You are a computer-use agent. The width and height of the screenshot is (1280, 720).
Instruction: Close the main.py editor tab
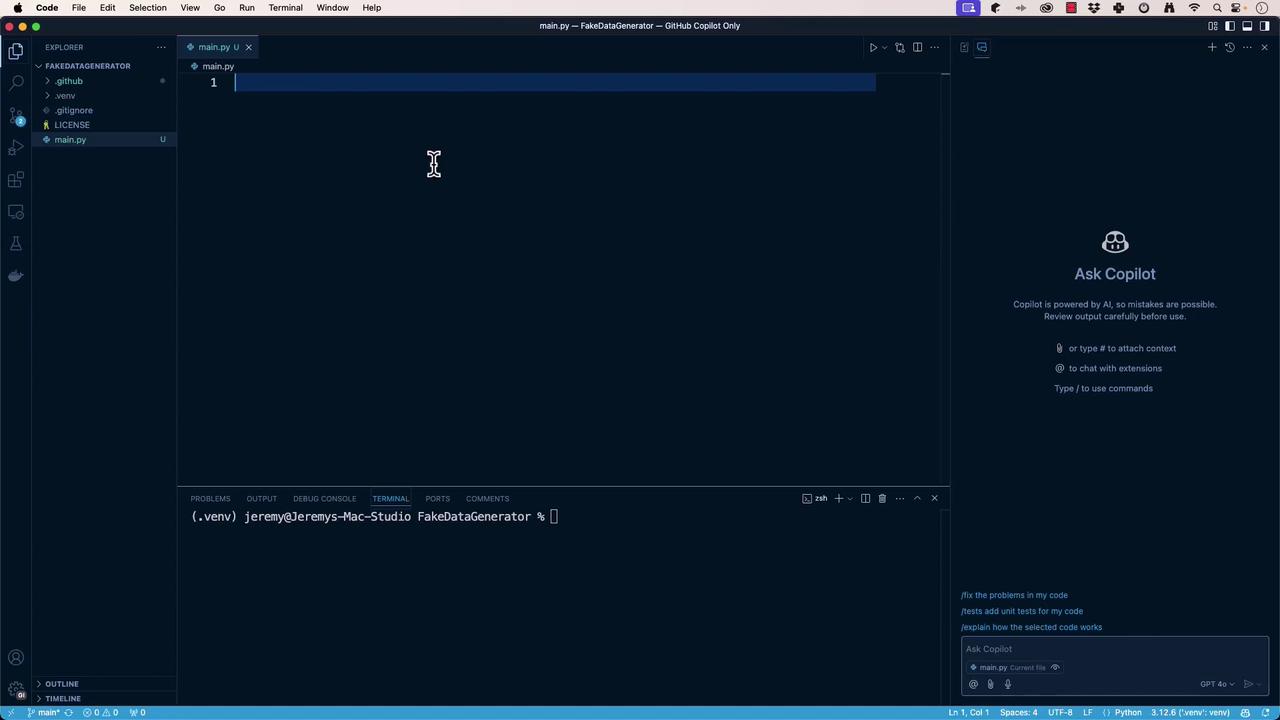(249, 47)
